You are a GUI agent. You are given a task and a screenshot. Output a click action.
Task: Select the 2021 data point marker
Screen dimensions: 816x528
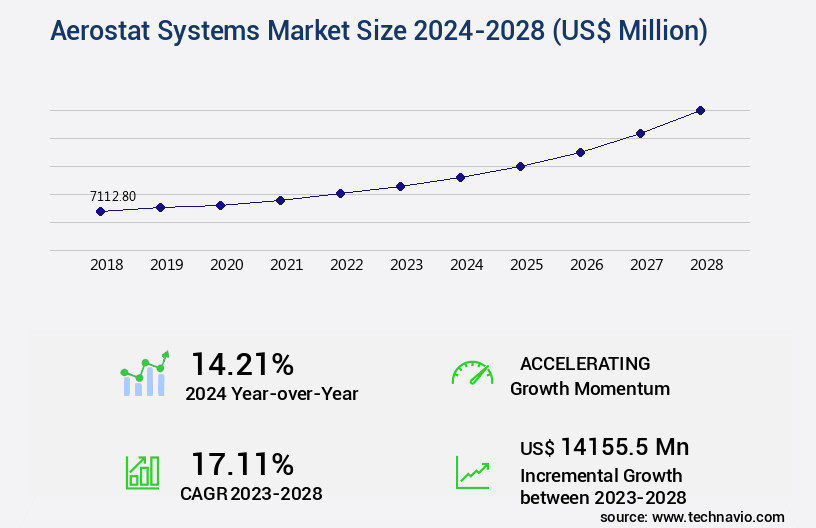280,200
